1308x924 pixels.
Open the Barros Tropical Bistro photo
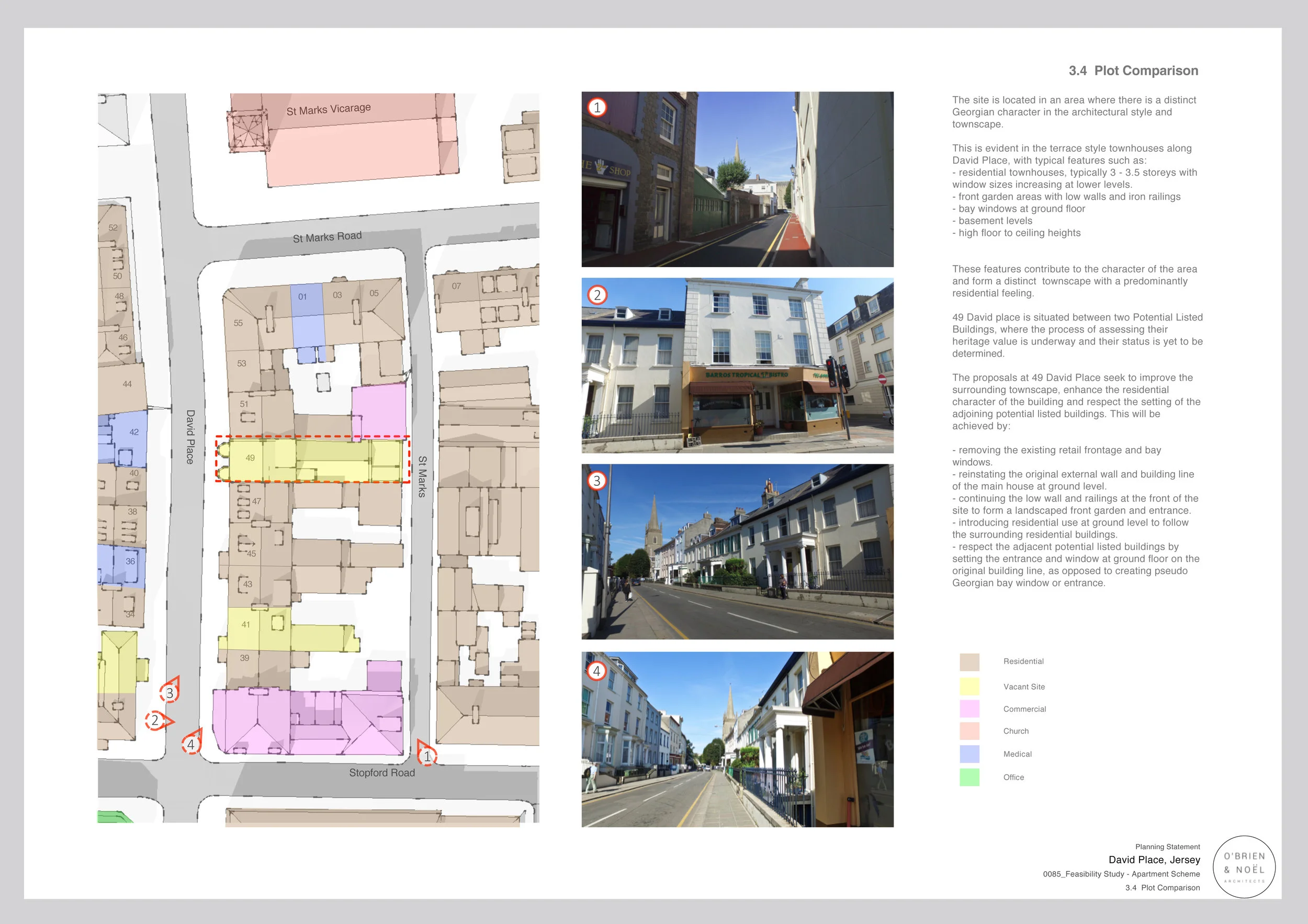737,366
